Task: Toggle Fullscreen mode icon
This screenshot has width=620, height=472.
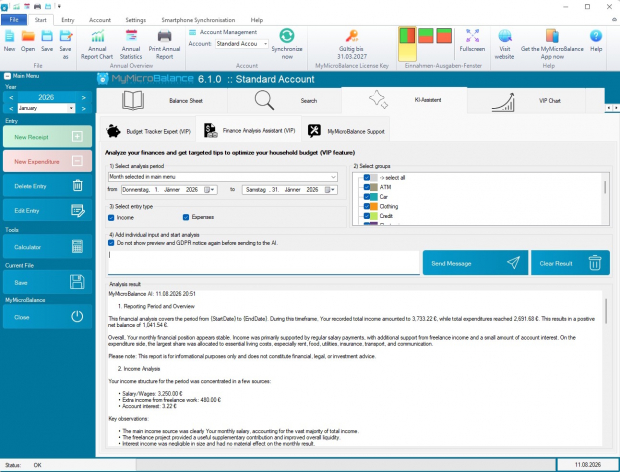Action: (472, 36)
